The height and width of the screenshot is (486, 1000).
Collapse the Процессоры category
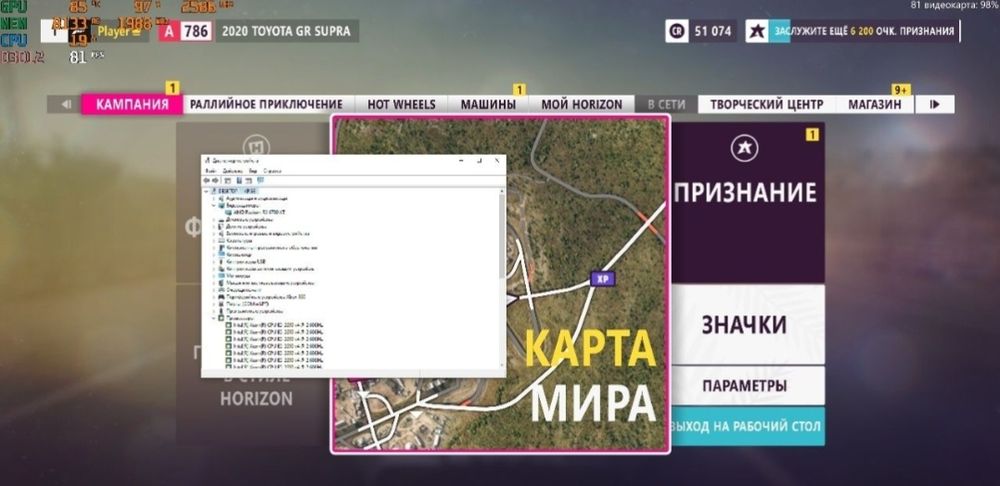(214, 318)
